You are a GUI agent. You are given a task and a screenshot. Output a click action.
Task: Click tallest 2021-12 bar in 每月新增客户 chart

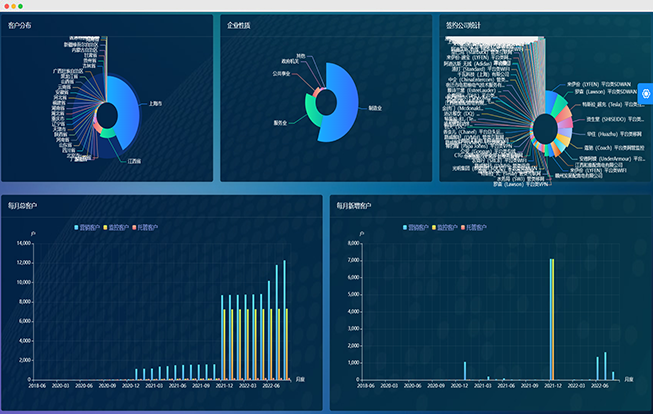click(x=551, y=318)
